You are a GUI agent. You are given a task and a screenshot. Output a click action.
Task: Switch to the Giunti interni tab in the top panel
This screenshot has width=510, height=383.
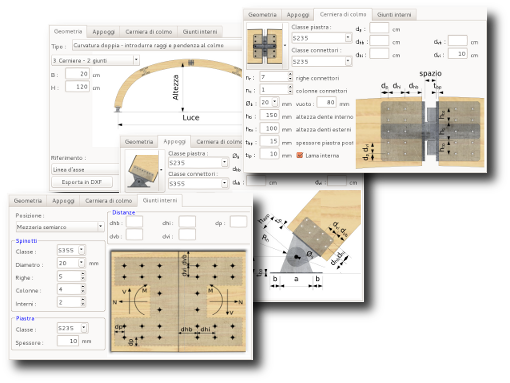[394, 15]
